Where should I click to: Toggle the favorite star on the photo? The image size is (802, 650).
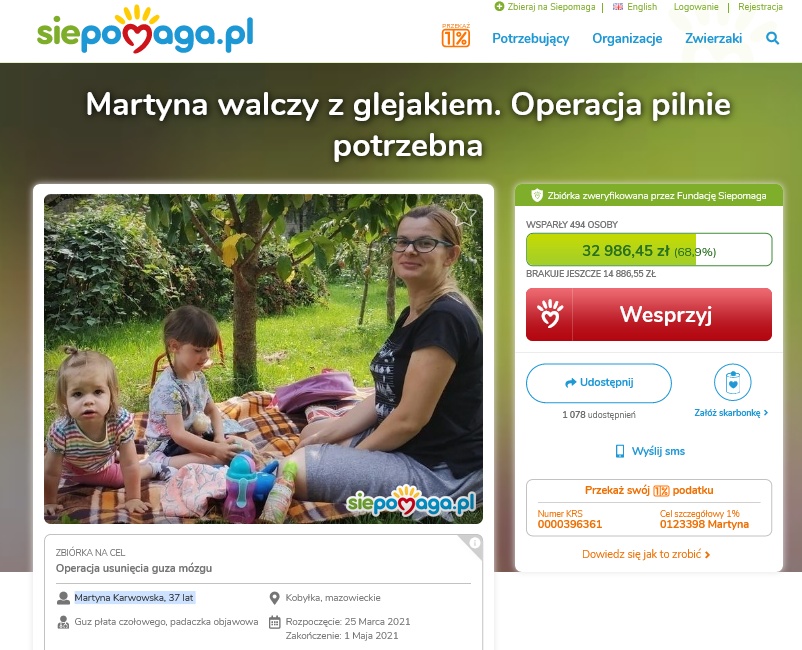[x=464, y=213]
